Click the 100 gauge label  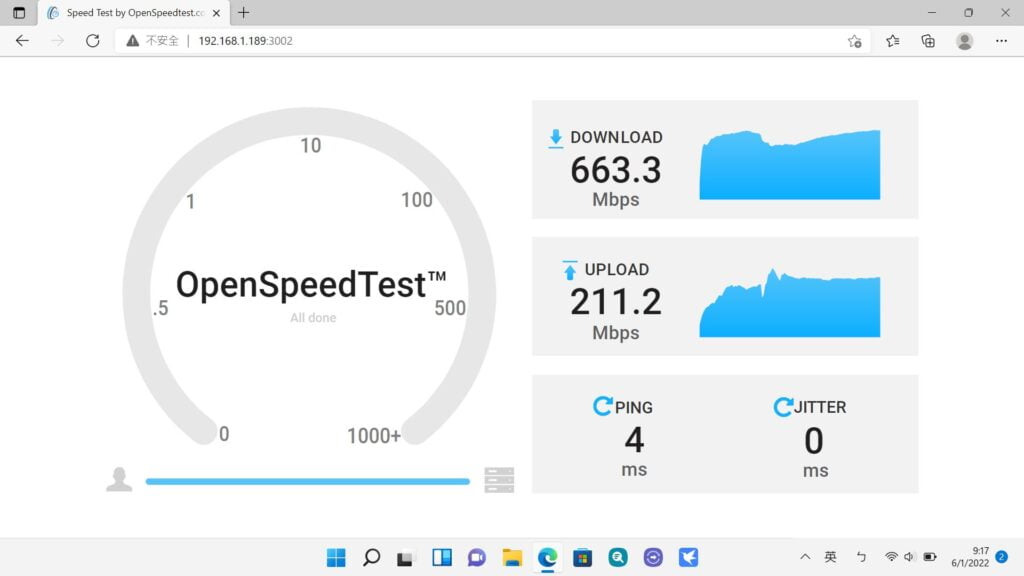click(x=417, y=200)
